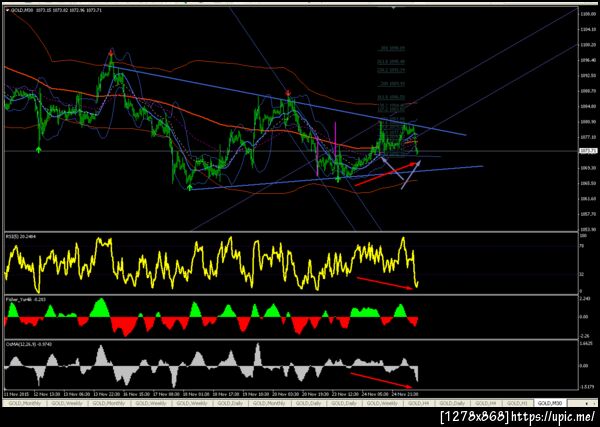The width and height of the screenshot is (600, 427).
Task: Select the OsMA(12,26,9) indicator label
Action: 28,344
